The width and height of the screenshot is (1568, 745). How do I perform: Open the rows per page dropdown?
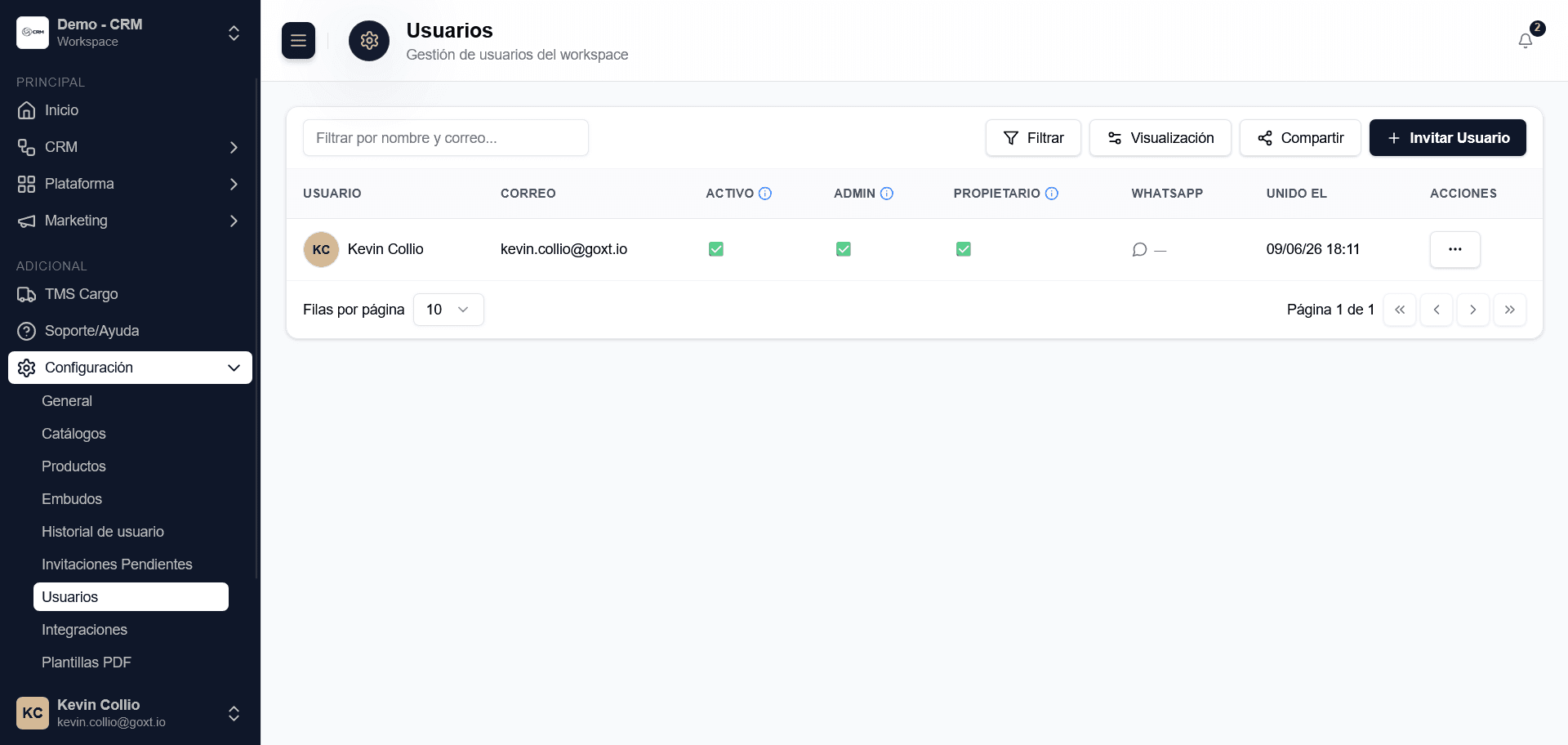point(448,310)
